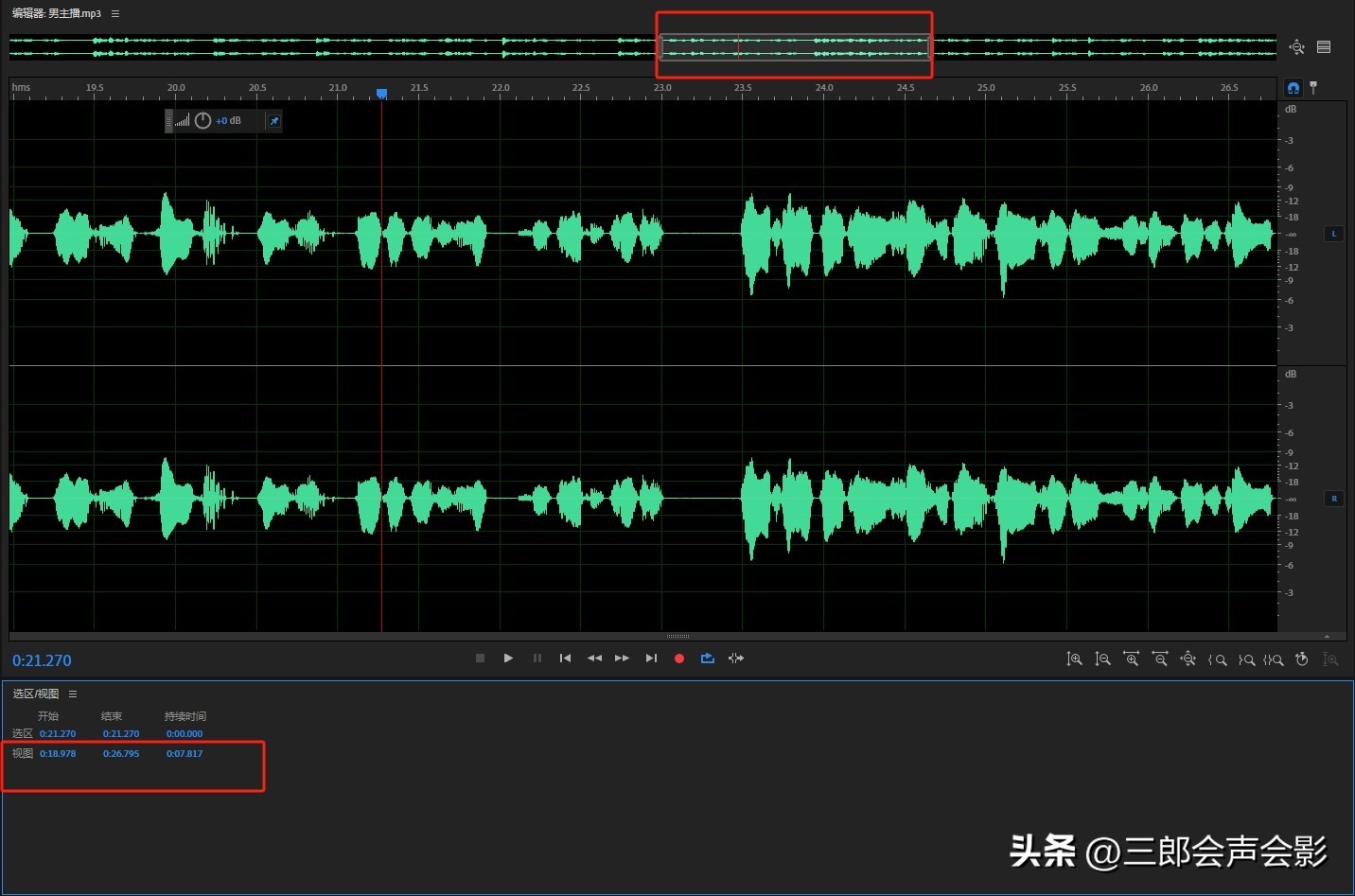Zoom in amplitude using the zoom icon

[1075, 659]
